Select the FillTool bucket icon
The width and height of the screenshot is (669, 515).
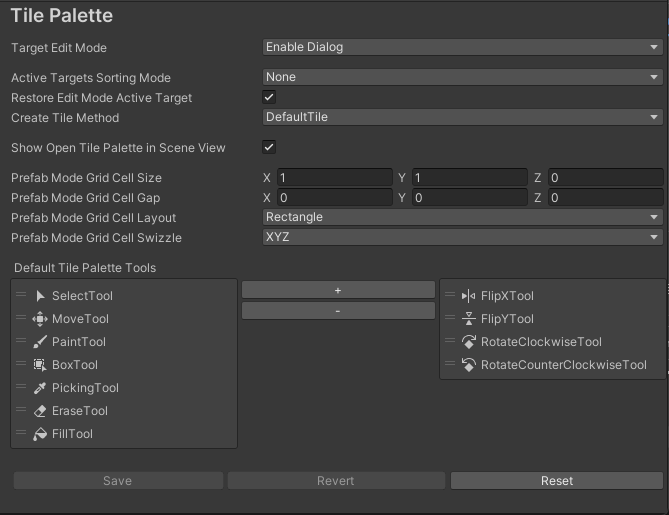point(40,434)
